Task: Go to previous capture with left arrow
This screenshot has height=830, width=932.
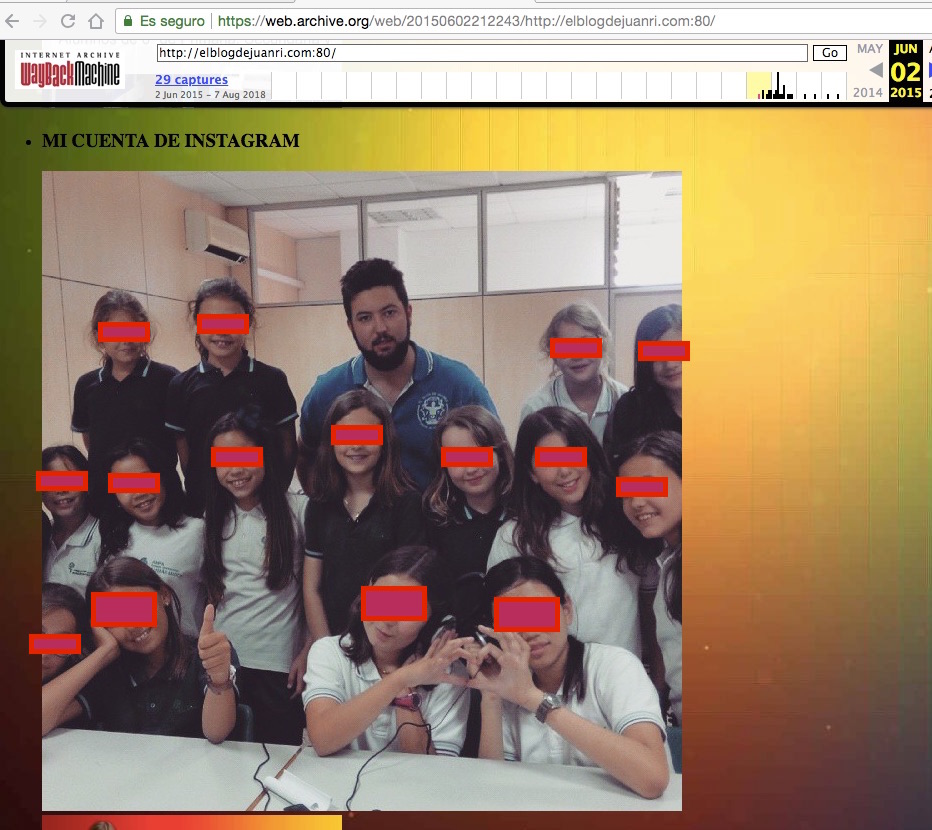Action: coord(875,70)
